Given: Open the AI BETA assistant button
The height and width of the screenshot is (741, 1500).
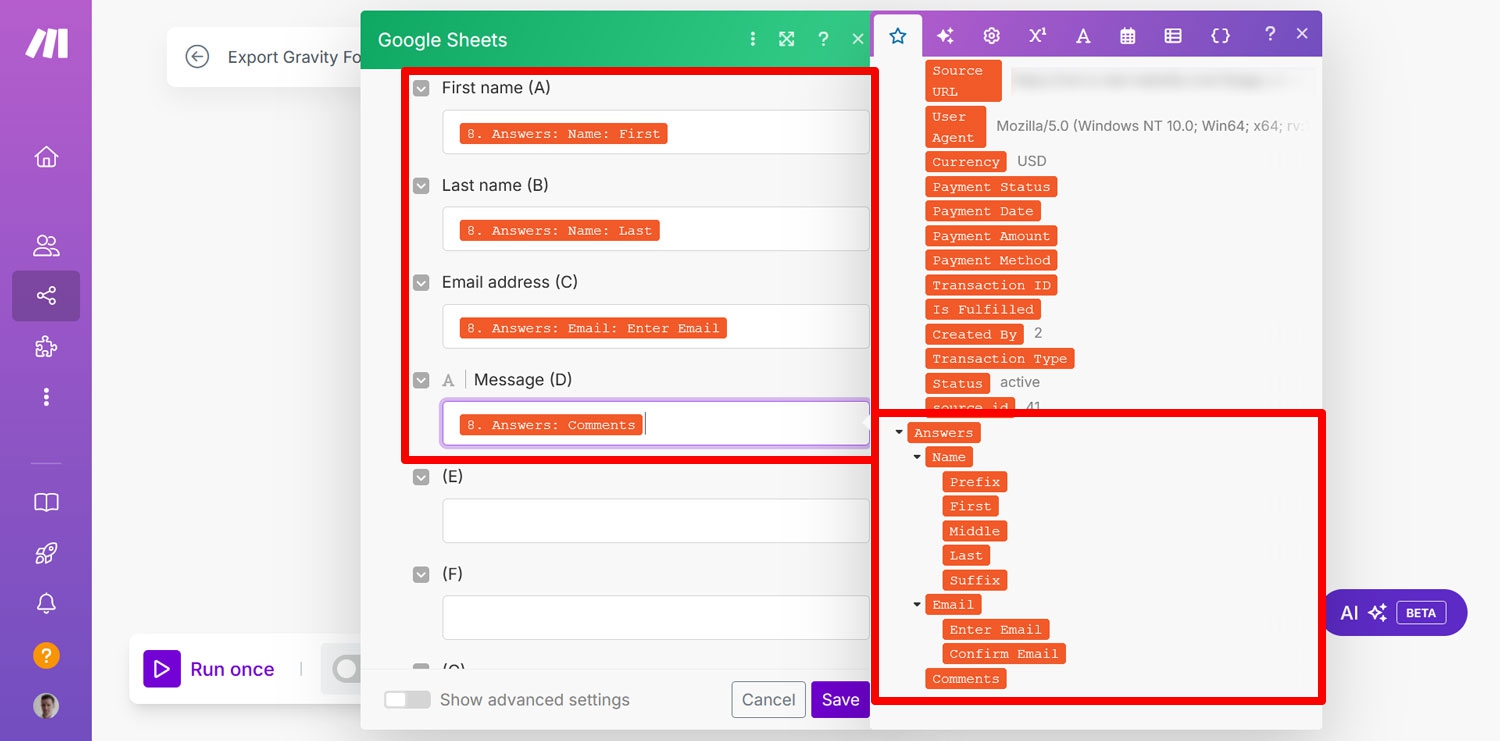Looking at the screenshot, I should tap(1395, 613).
